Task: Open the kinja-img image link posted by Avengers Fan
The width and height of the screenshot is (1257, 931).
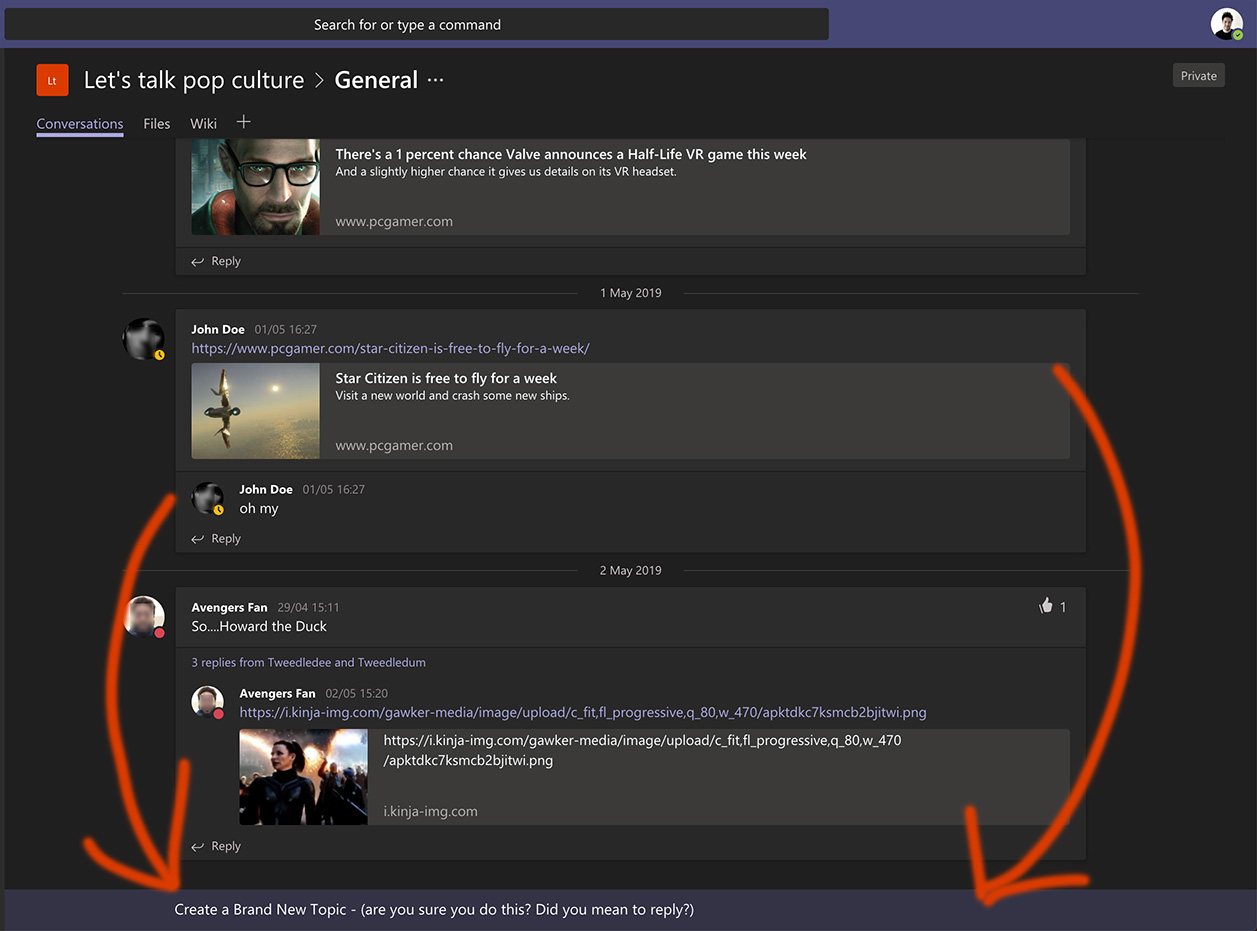Action: pyautogui.click(x=581, y=711)
